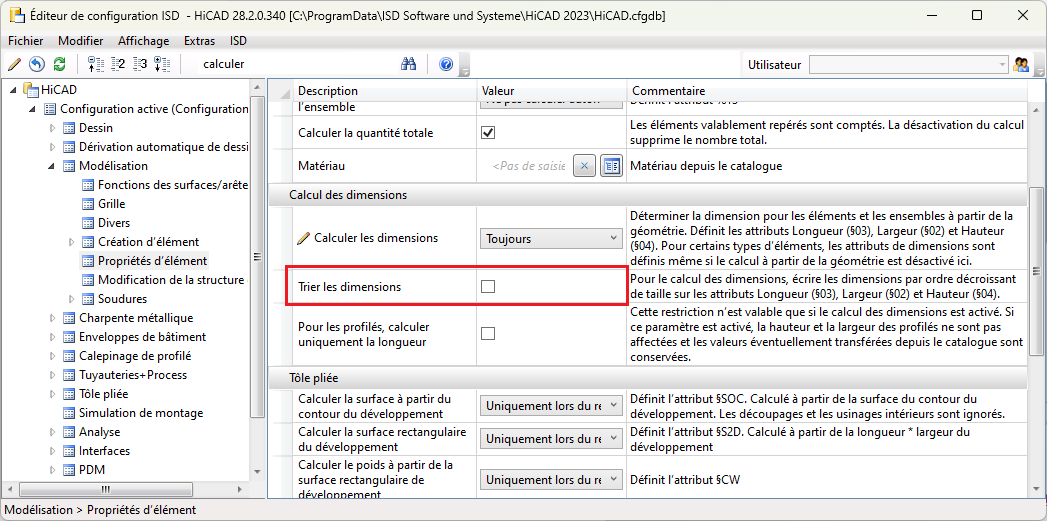Click the Simulation de montage icon

click(69, 413)
